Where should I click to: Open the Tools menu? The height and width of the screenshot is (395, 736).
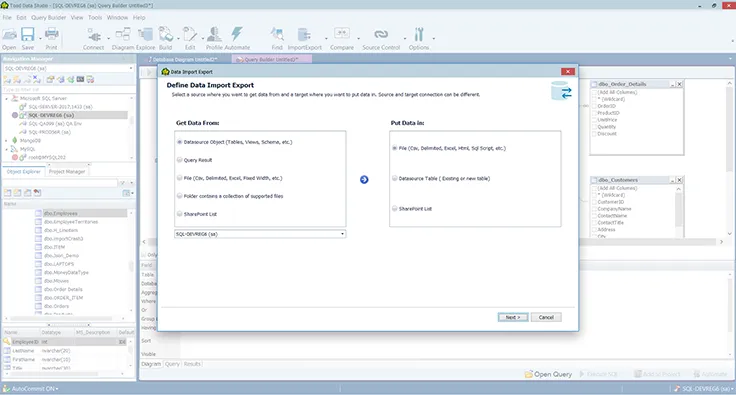coord(95,17)
